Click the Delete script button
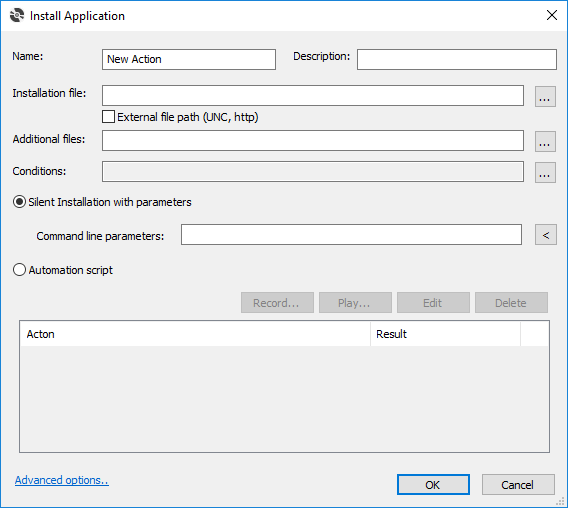The image size is (568, 508). pyautogui.click(x=511, y=303)
